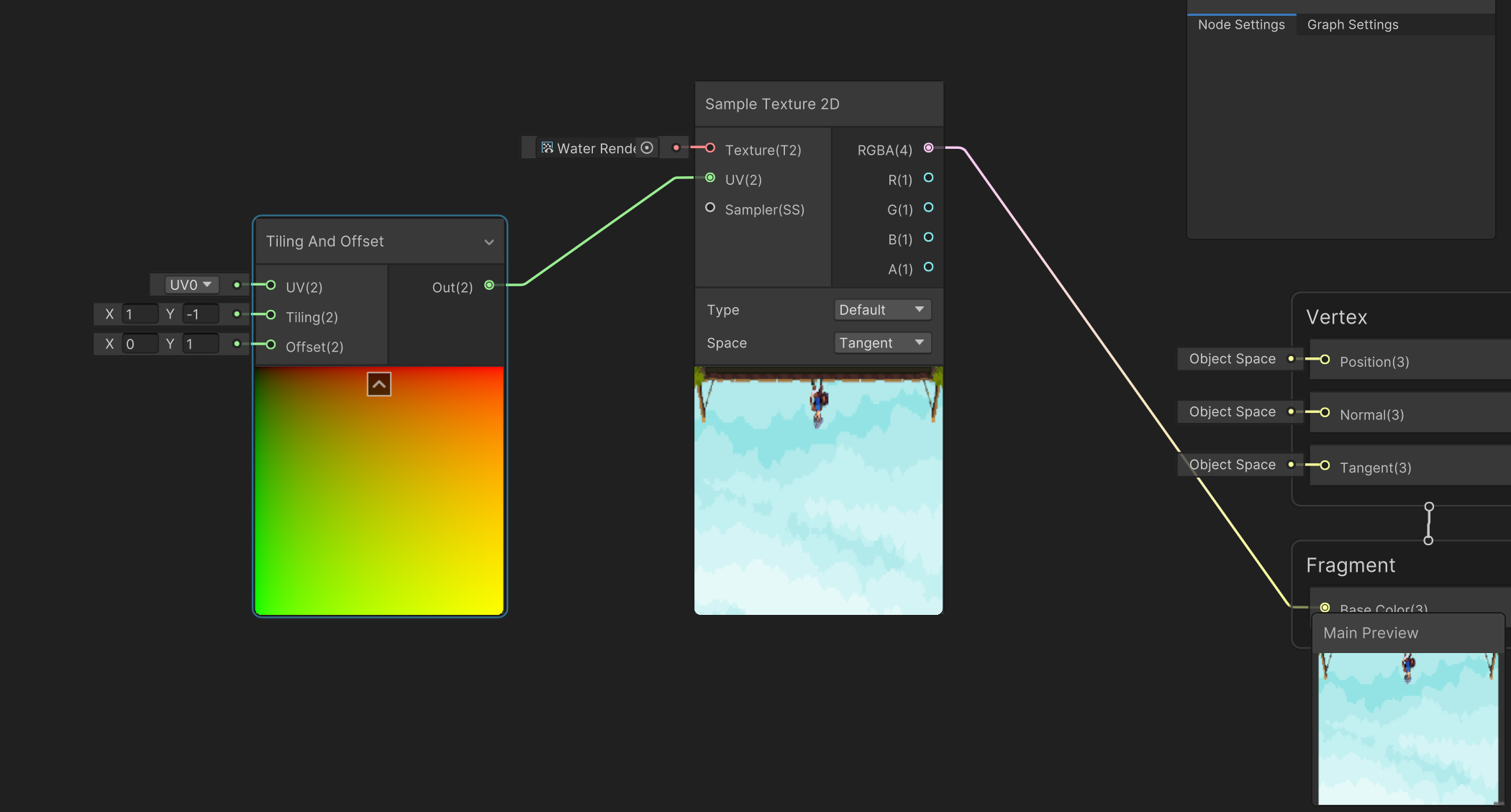Edit the Tiling X value field
Viewport: 1511px width, 812px height.
click(140, 314)
